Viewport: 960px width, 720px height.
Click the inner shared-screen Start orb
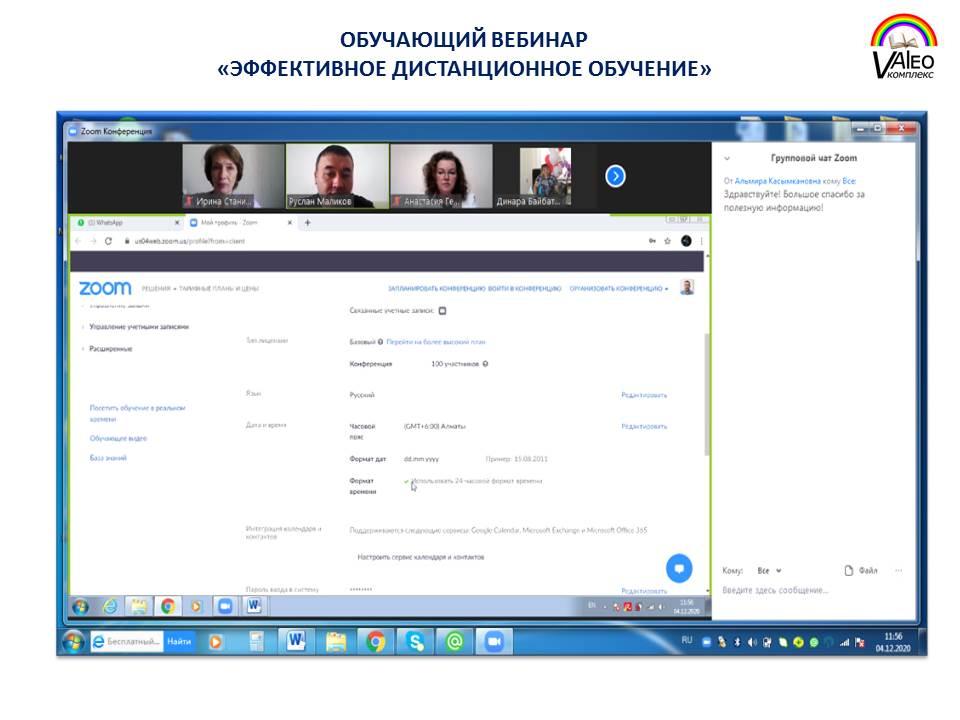coord(80,607)
